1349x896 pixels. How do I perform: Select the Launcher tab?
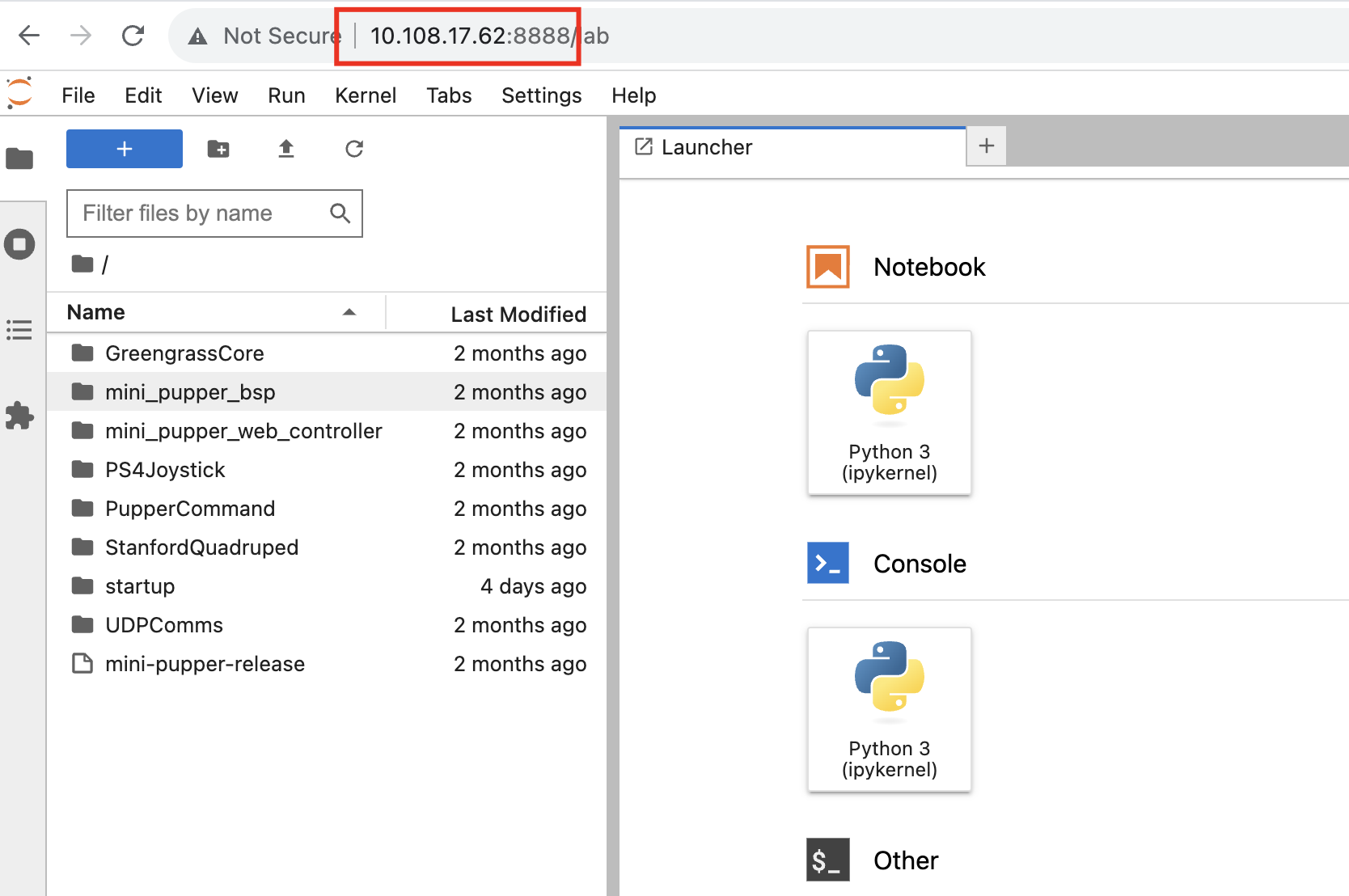coord(706,147)
